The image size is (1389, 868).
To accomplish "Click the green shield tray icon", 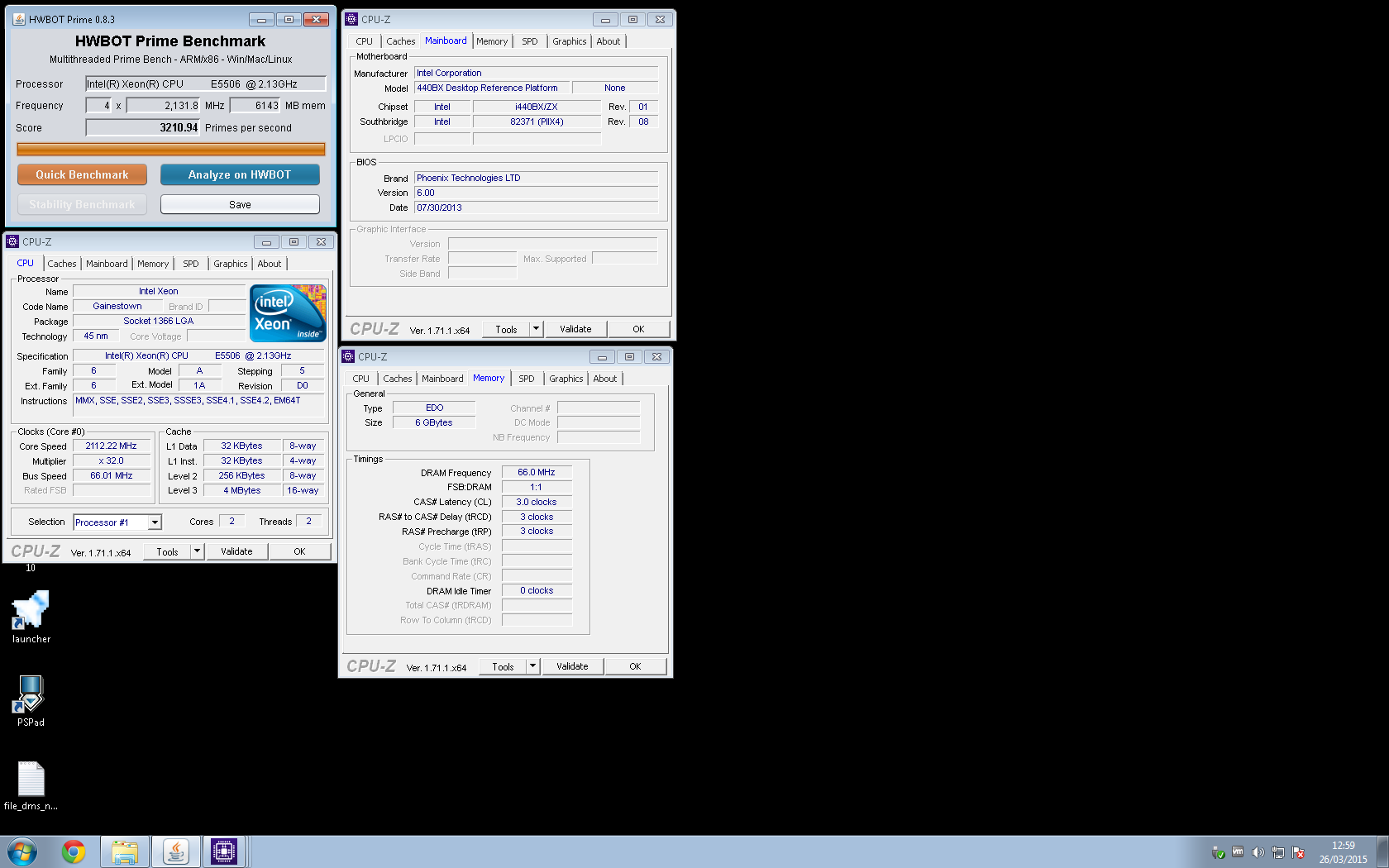I will (x=1218, y=852).
